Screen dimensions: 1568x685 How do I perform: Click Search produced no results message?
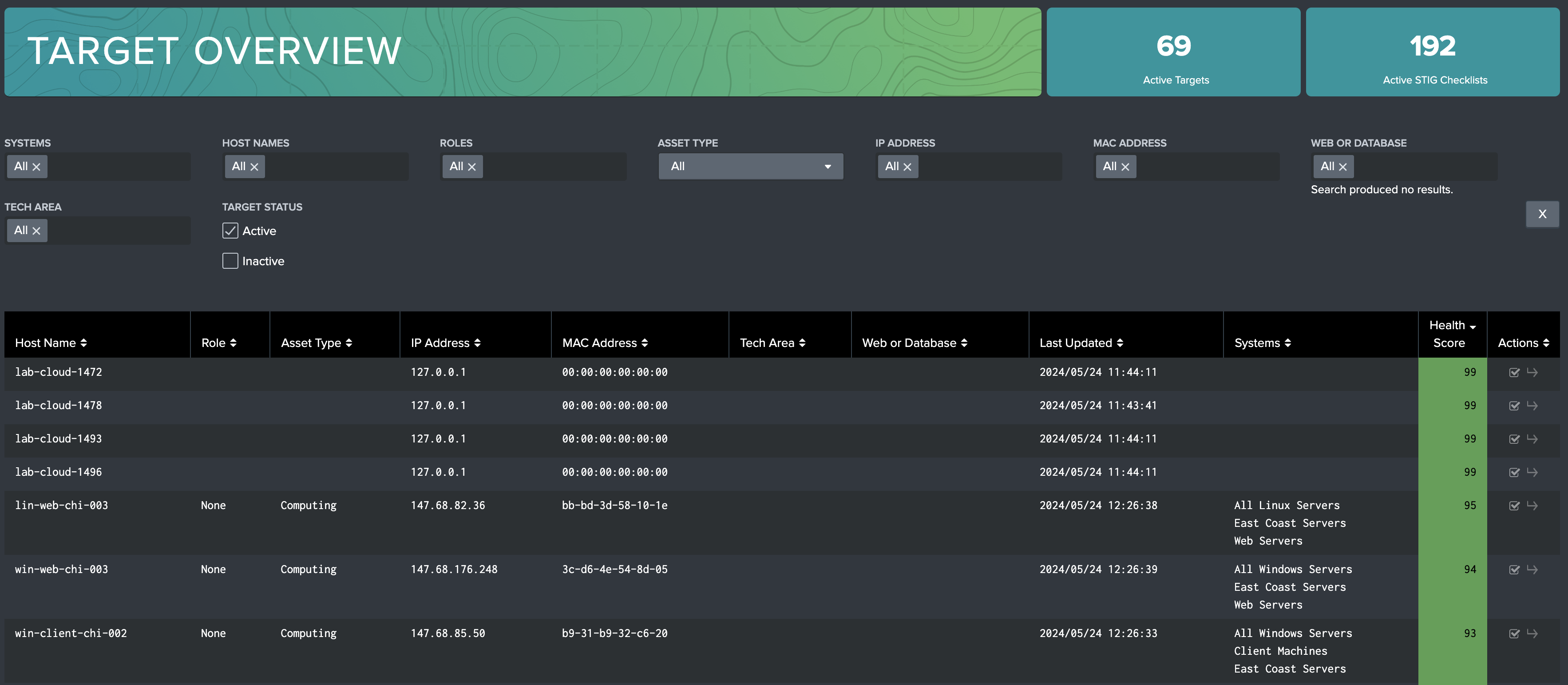1381,189
